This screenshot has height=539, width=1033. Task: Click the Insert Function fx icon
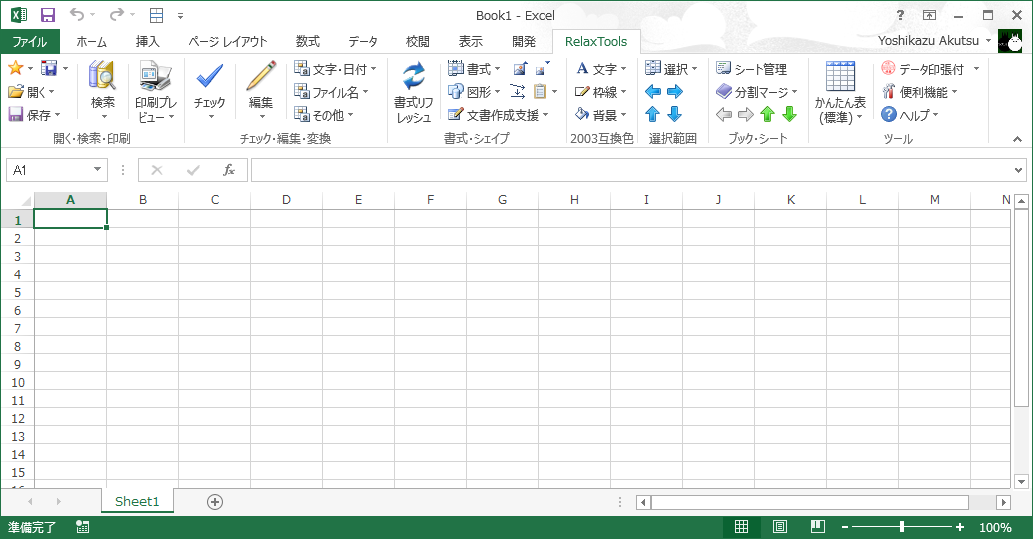(229, 170)
